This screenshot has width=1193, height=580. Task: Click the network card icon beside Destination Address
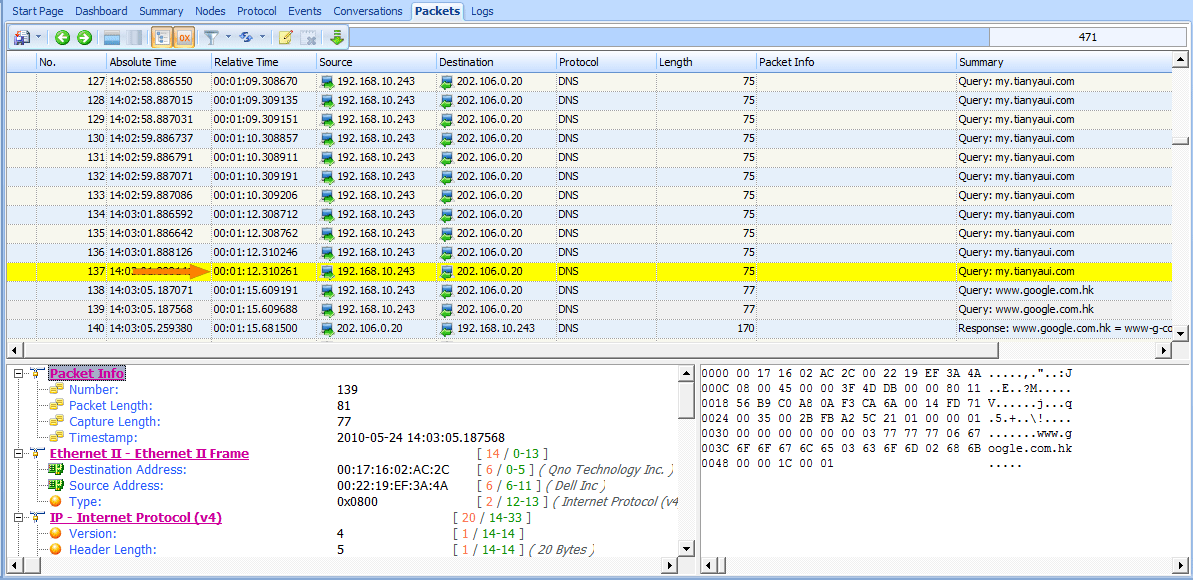tap(56, 470)
